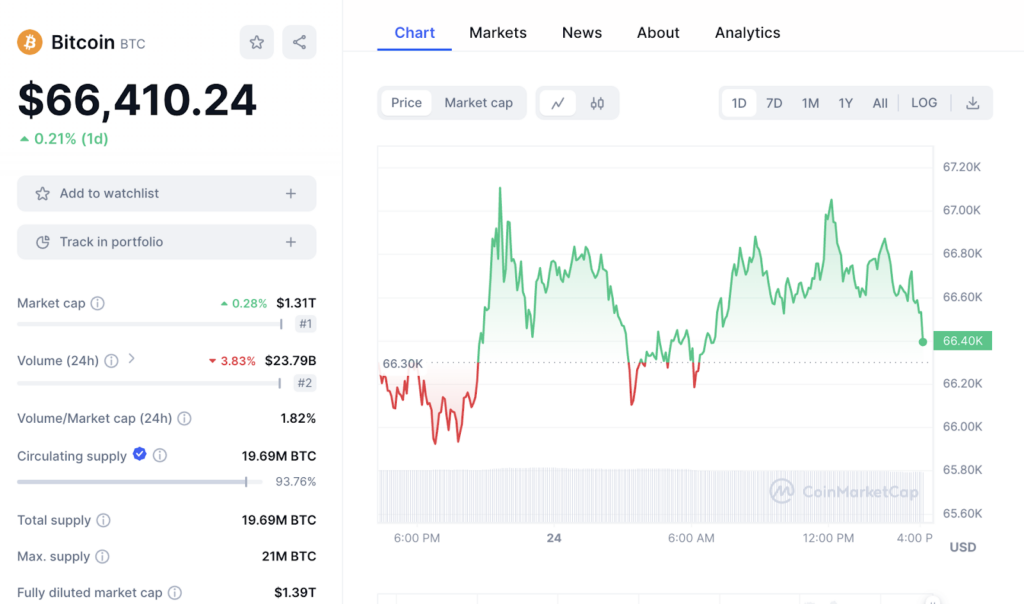Download chart data using download icon
This screenshot has height=604, width=1024.
pos(972,103)
